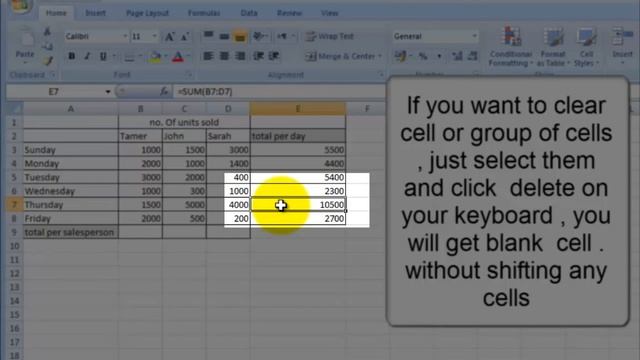Click the Text Direction icon
Image resolution: width=640 pixels, height=360 pixels.
coord(282,37)
